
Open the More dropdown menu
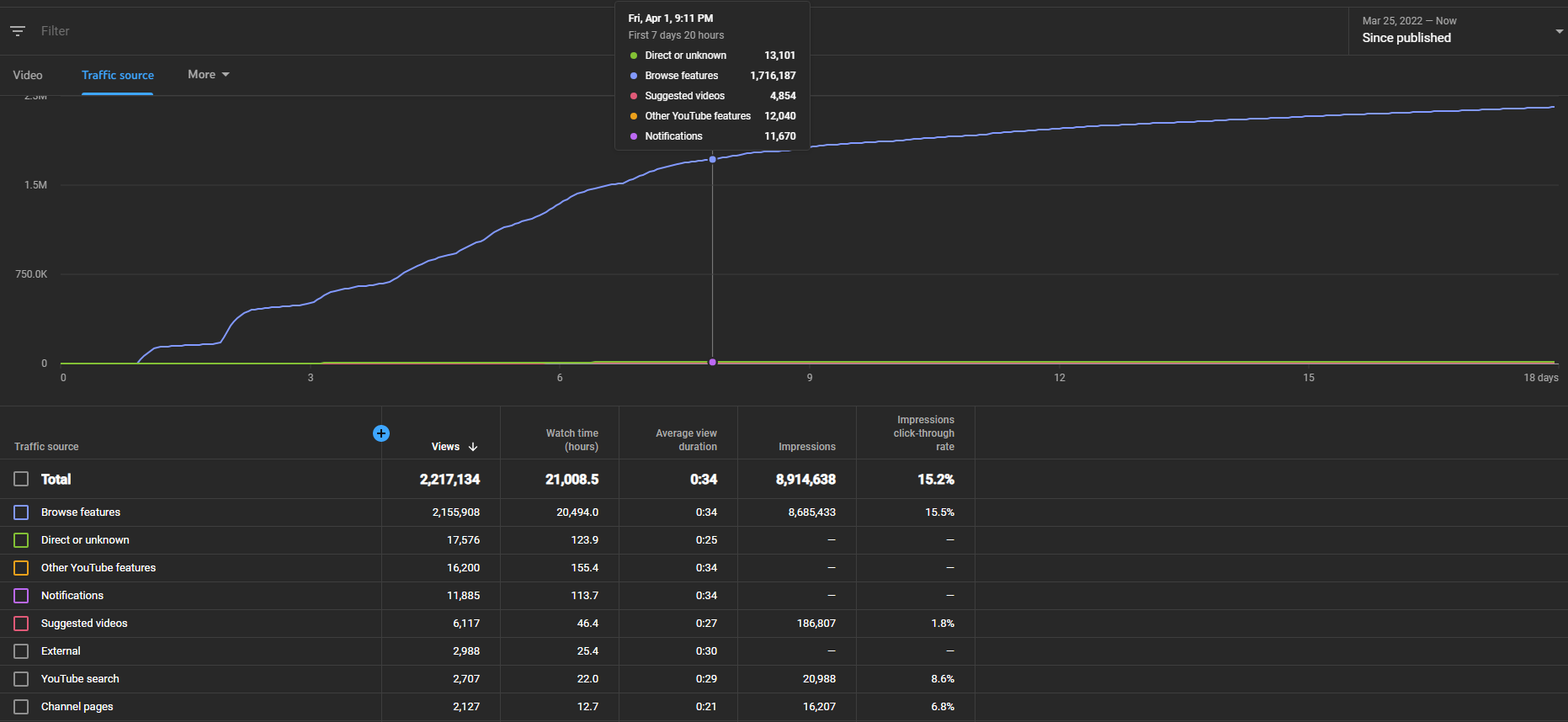click(x=209, y=75)
